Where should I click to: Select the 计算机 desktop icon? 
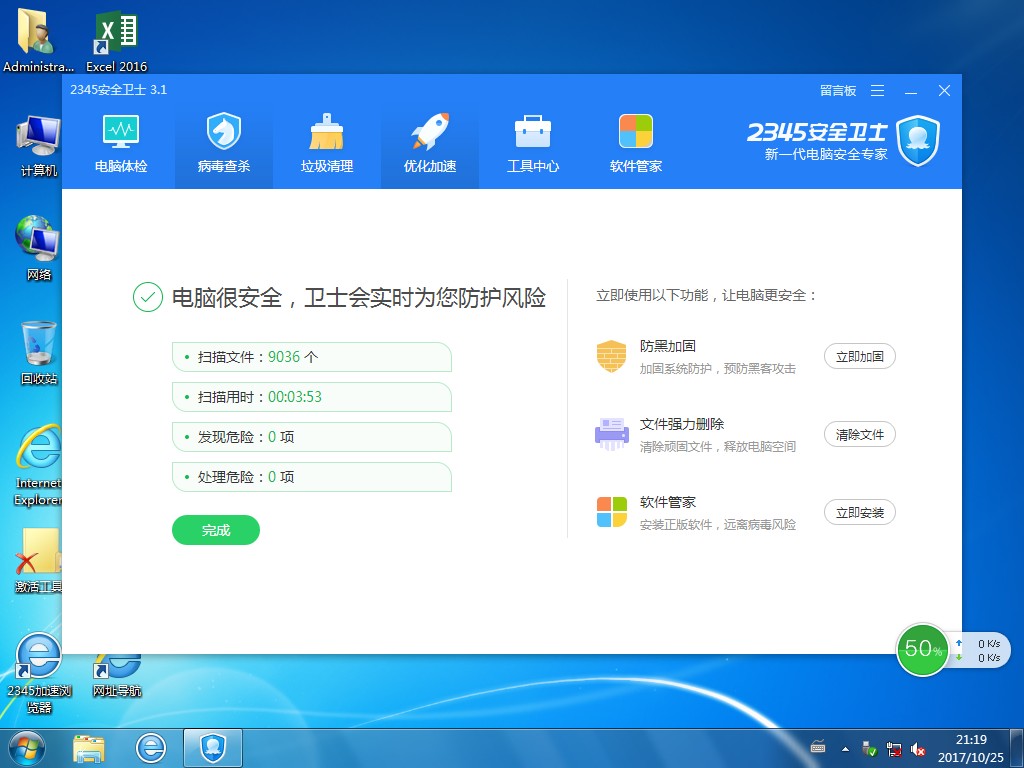point(38,146)
